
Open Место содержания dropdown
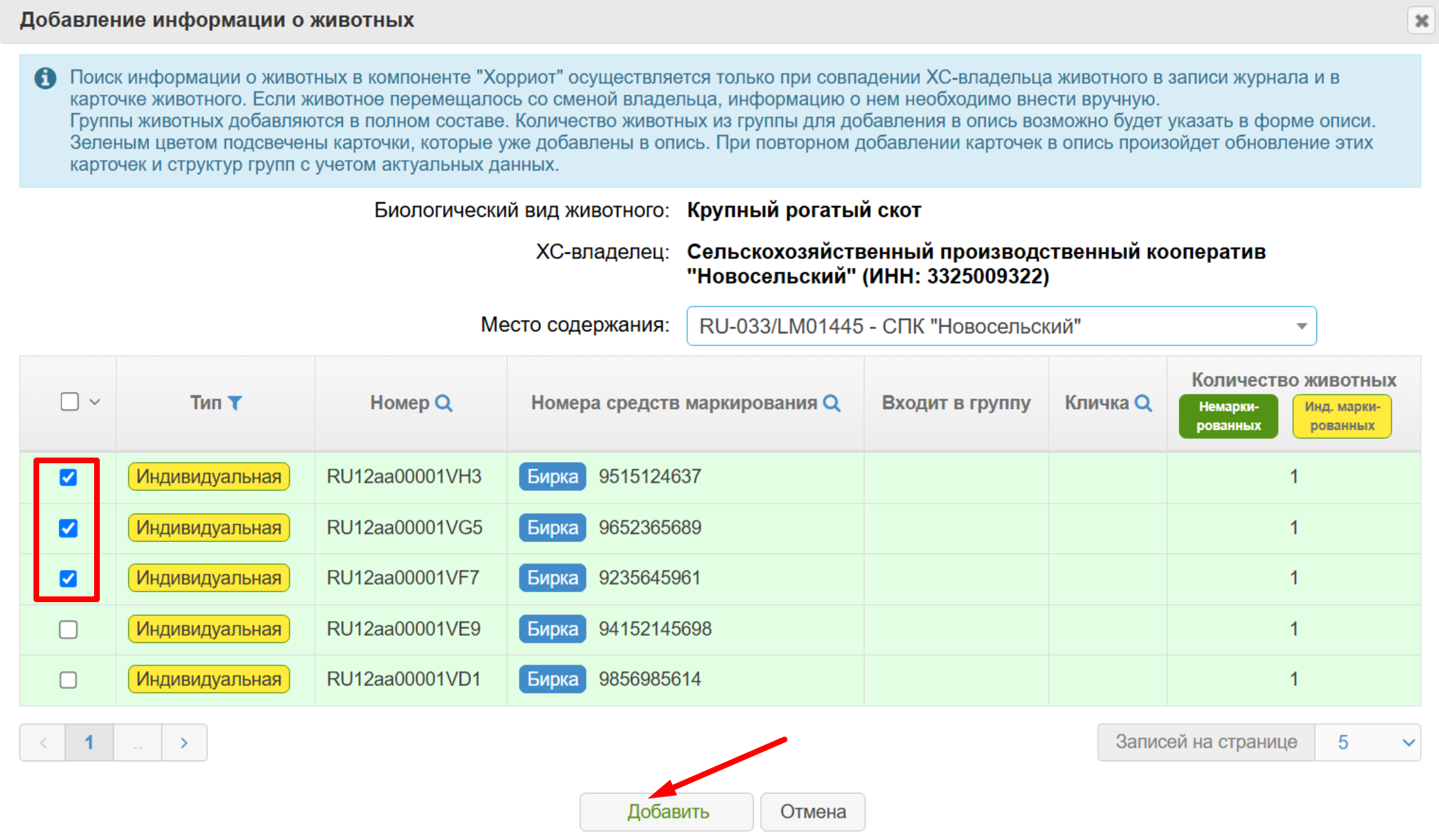(1001, 326)
